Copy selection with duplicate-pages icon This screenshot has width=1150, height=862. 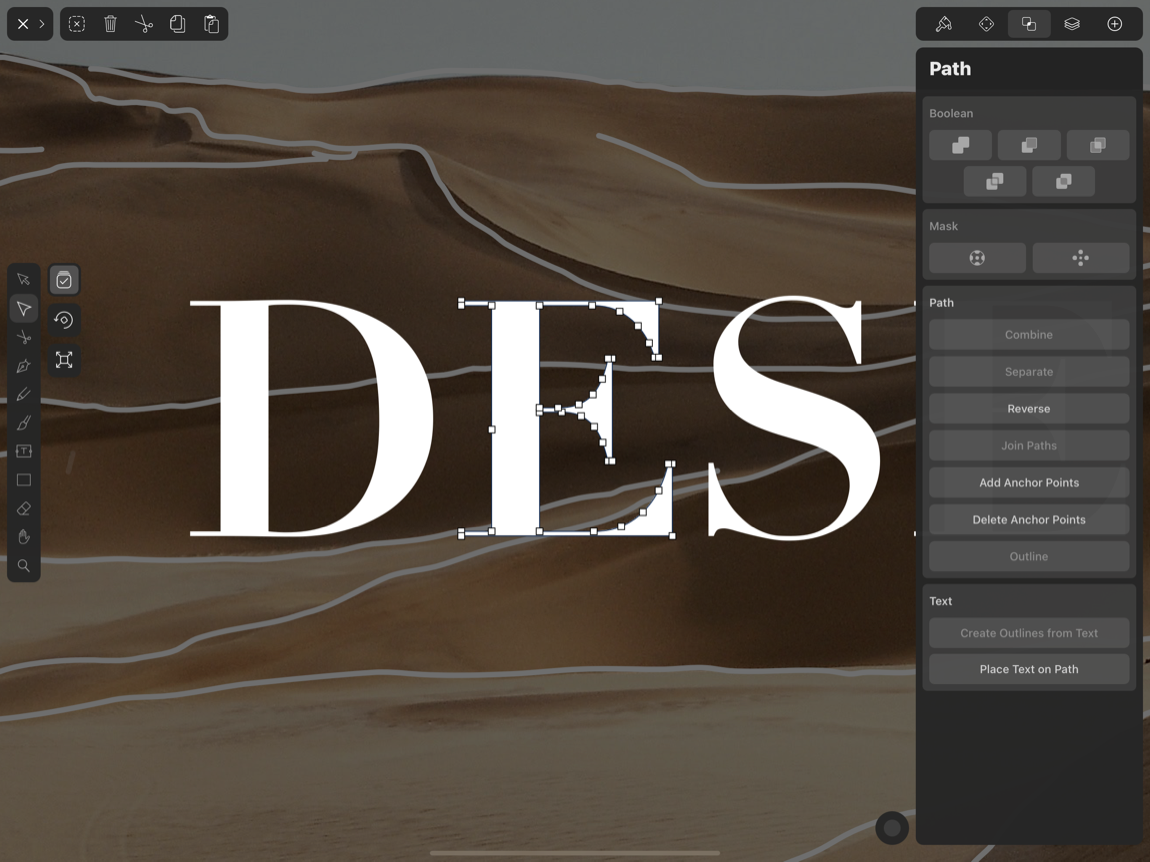pos(177,24)
